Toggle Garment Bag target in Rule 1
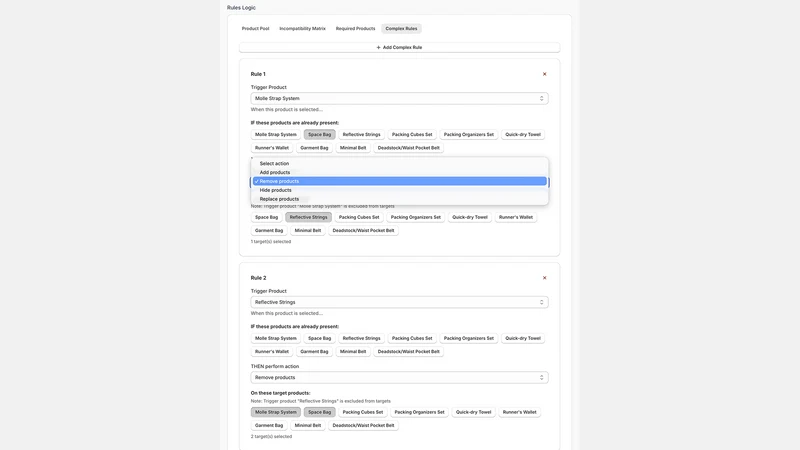Screen dimensions: 800x450 (x=269, y=231)
